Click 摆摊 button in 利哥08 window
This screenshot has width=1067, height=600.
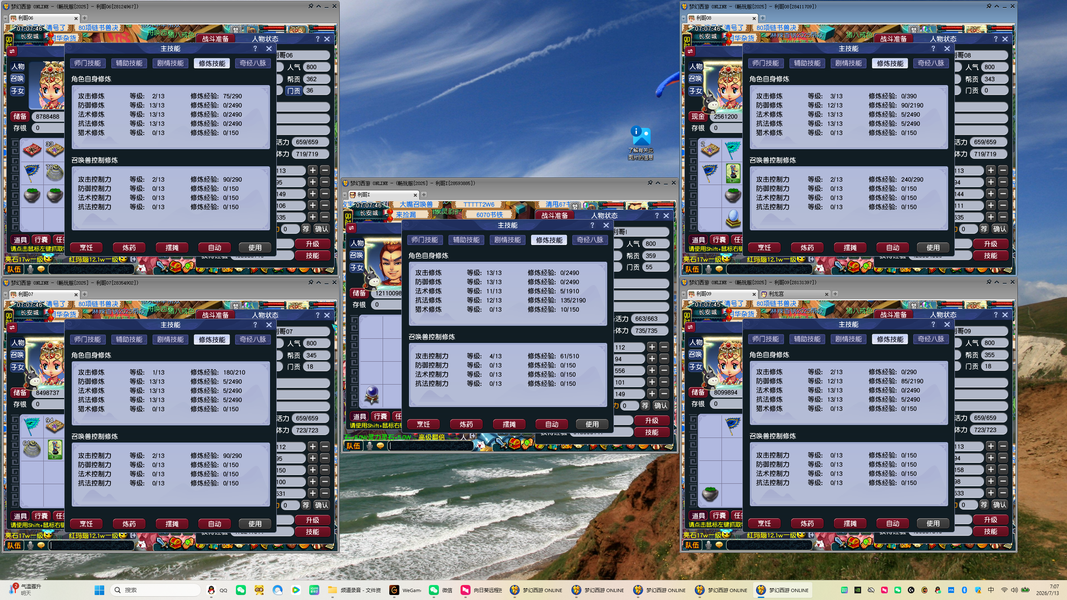tap(850, 248)
